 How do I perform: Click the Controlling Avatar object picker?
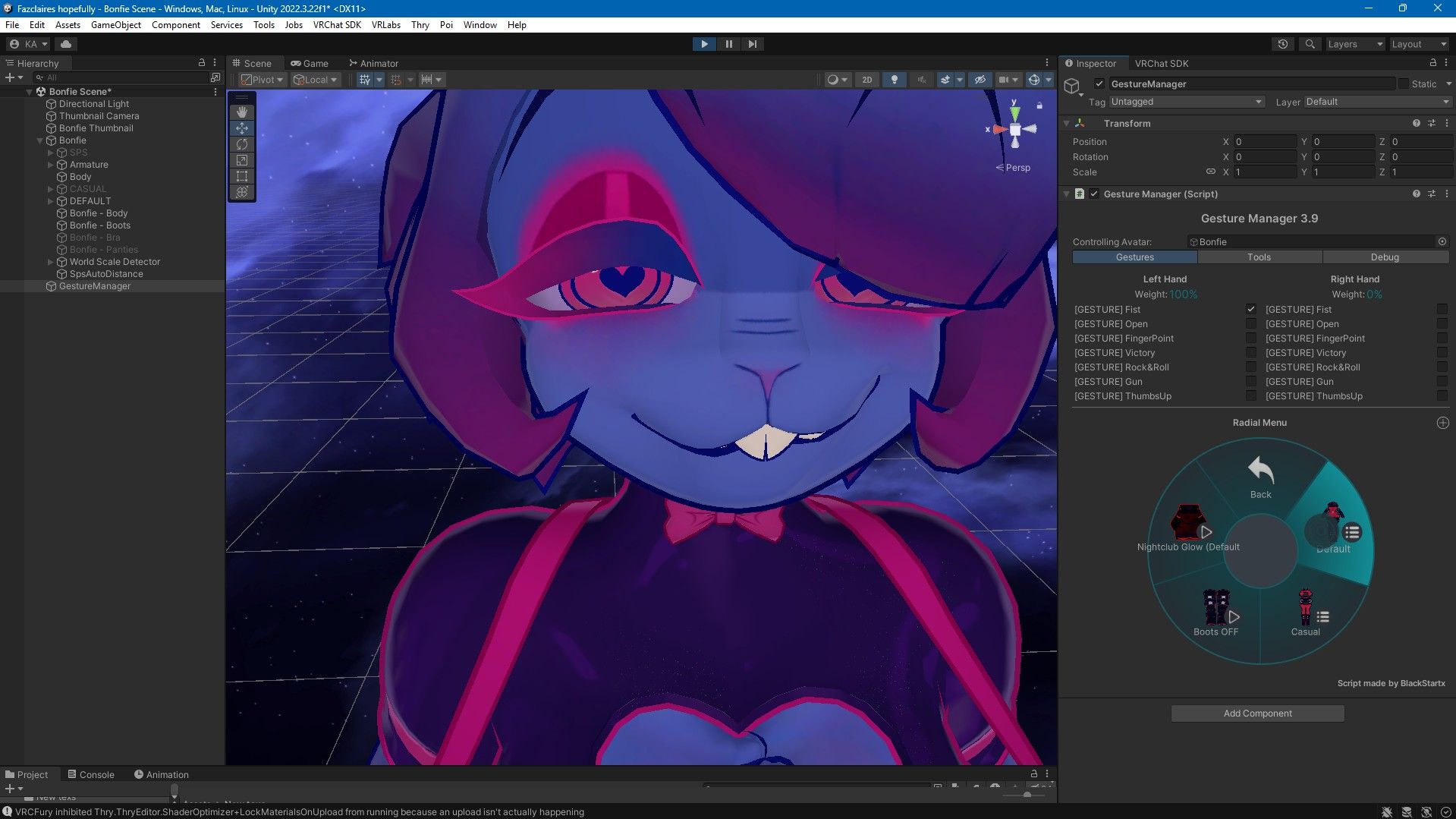click(x=1442, y=242)
